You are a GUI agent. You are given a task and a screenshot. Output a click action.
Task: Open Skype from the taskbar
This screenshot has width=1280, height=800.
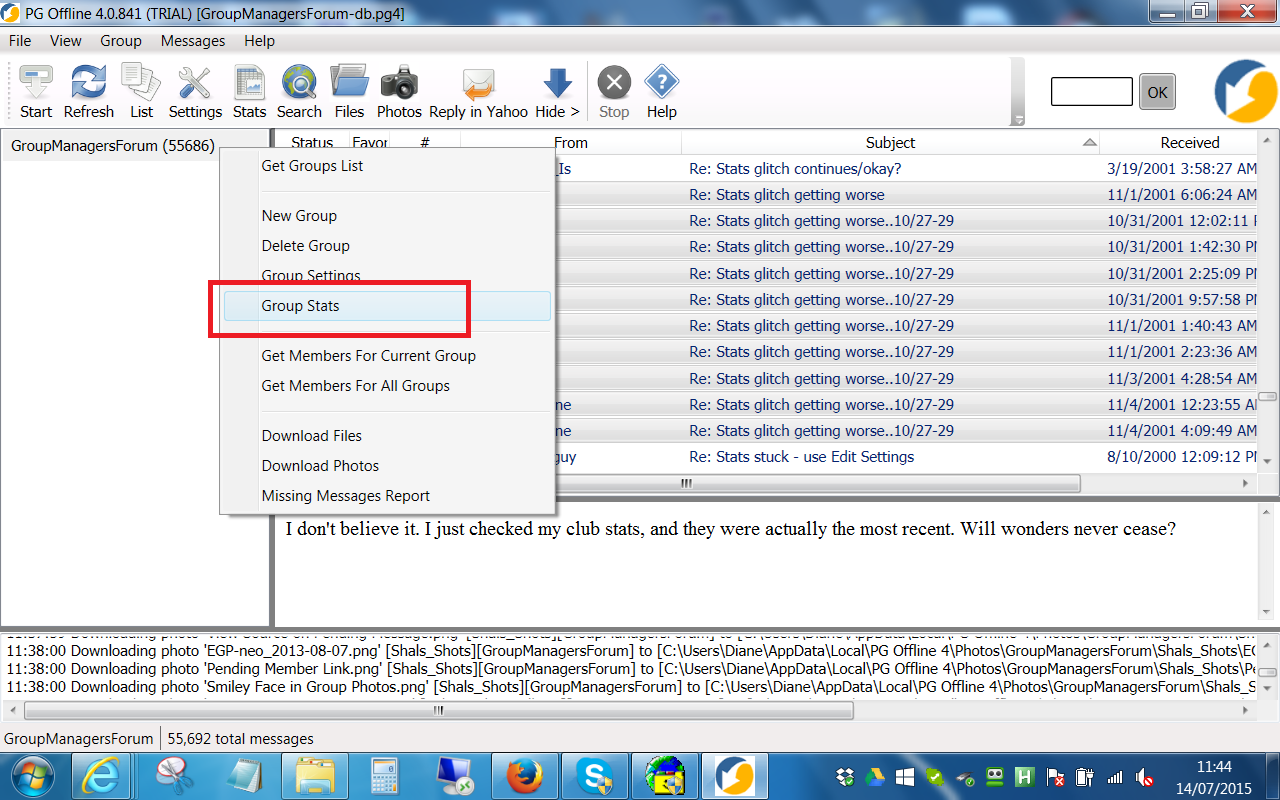[596, 776]
